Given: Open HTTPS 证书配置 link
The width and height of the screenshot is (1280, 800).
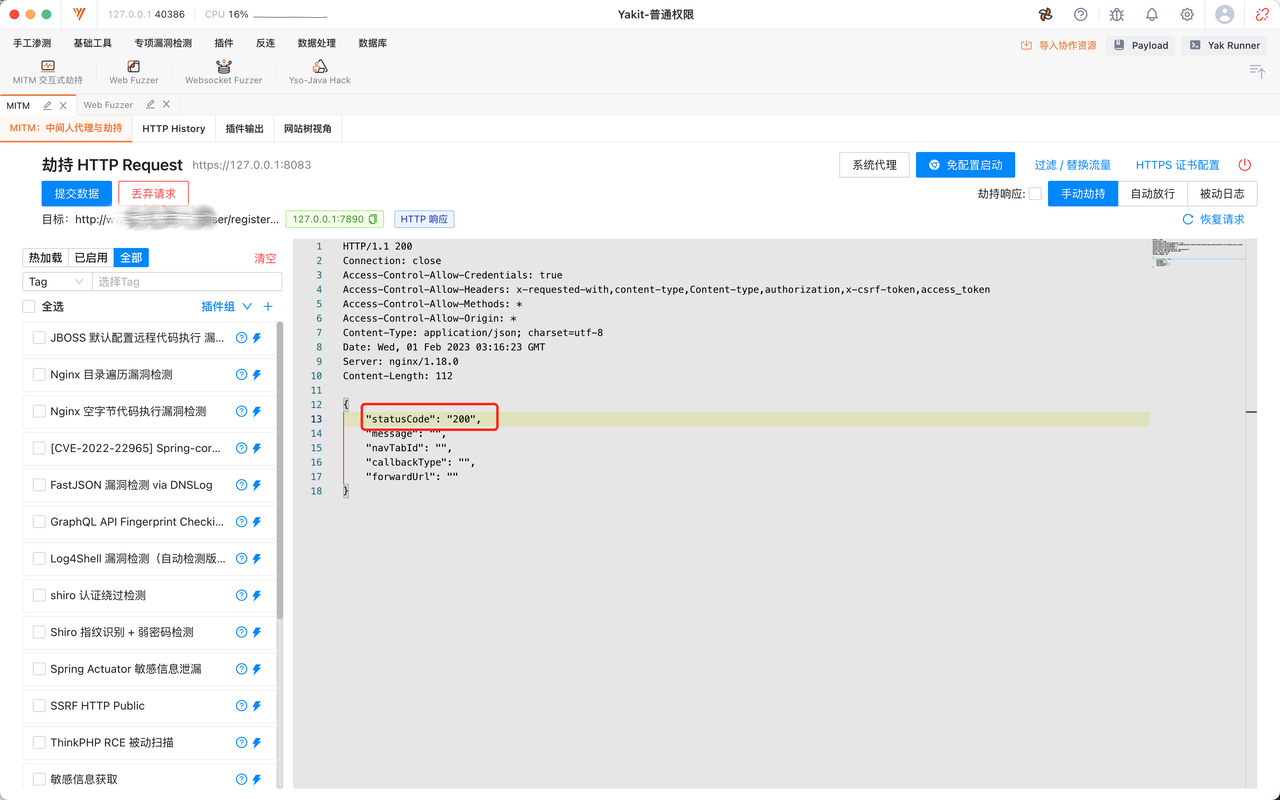Looking at the screenshot, I should (x=1178, y=165).
